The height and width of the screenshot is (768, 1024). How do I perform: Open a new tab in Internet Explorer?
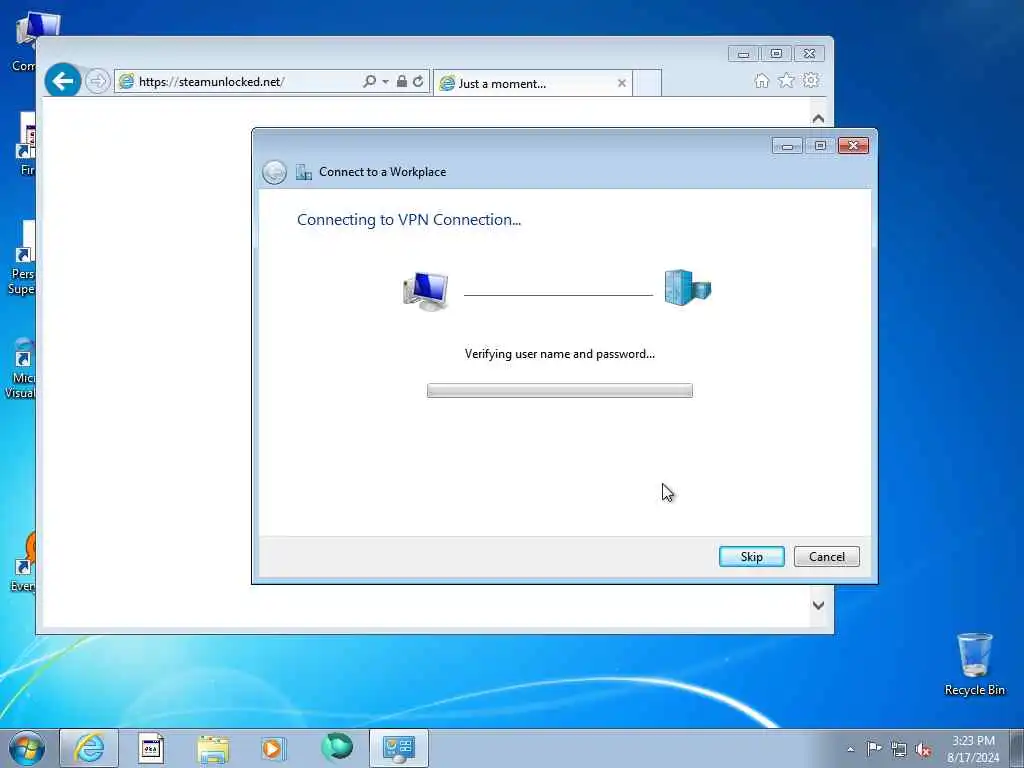tap(648, 84)
